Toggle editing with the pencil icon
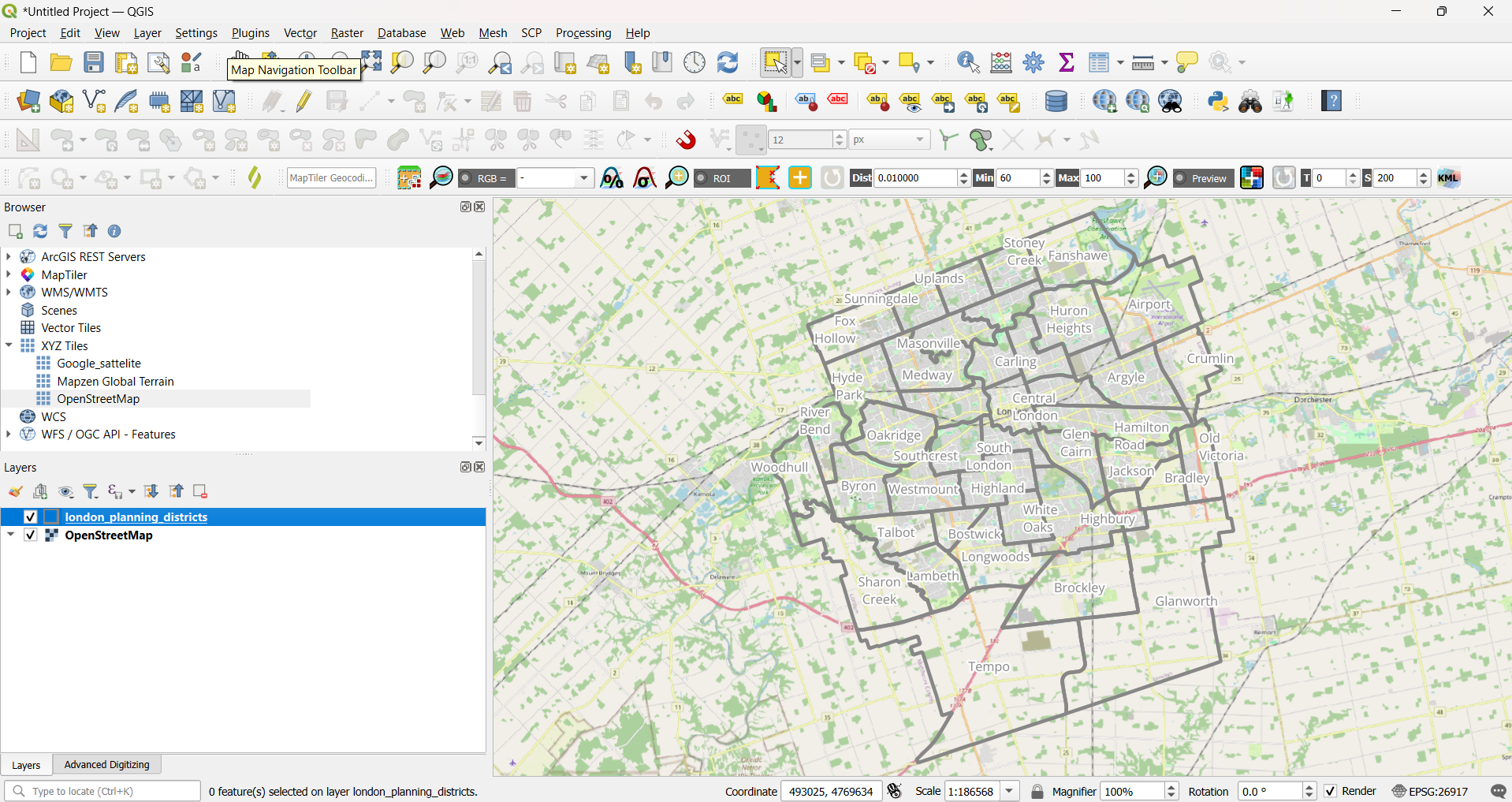This screenshot has width=1512, height=802. point(304,101)
